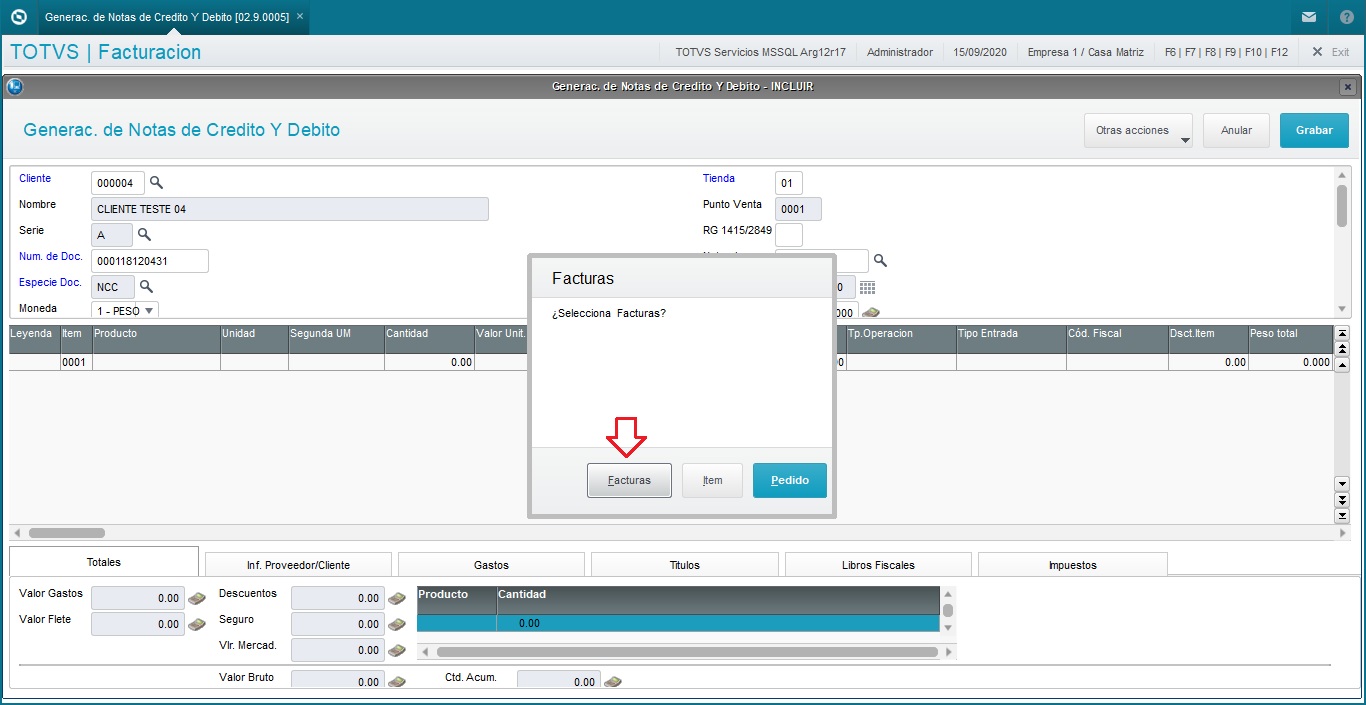Open the calendar grid icon
This screenshot has height=705, width=1366.
click(x=867, y=288)
